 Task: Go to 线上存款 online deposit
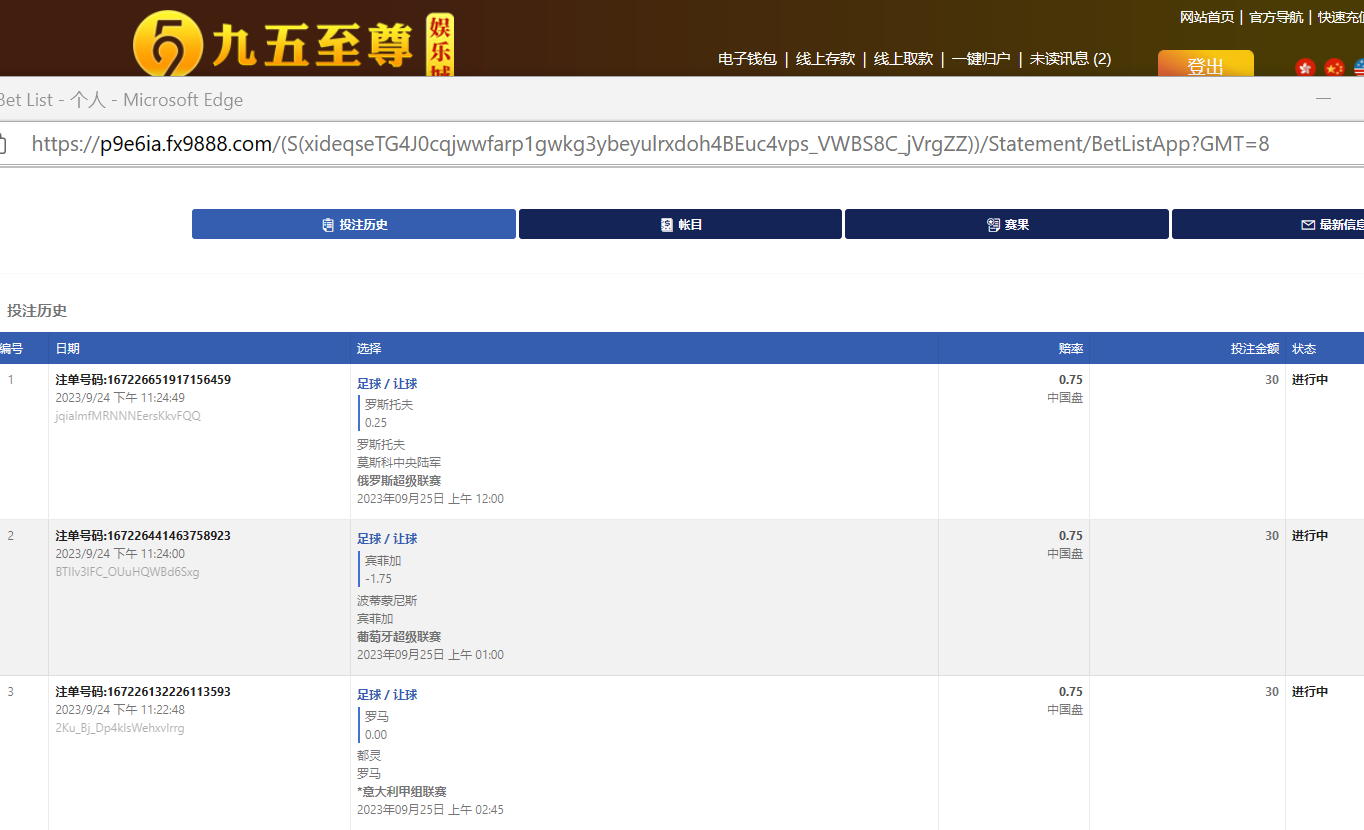pyautogui.click(x=825, y=59)
